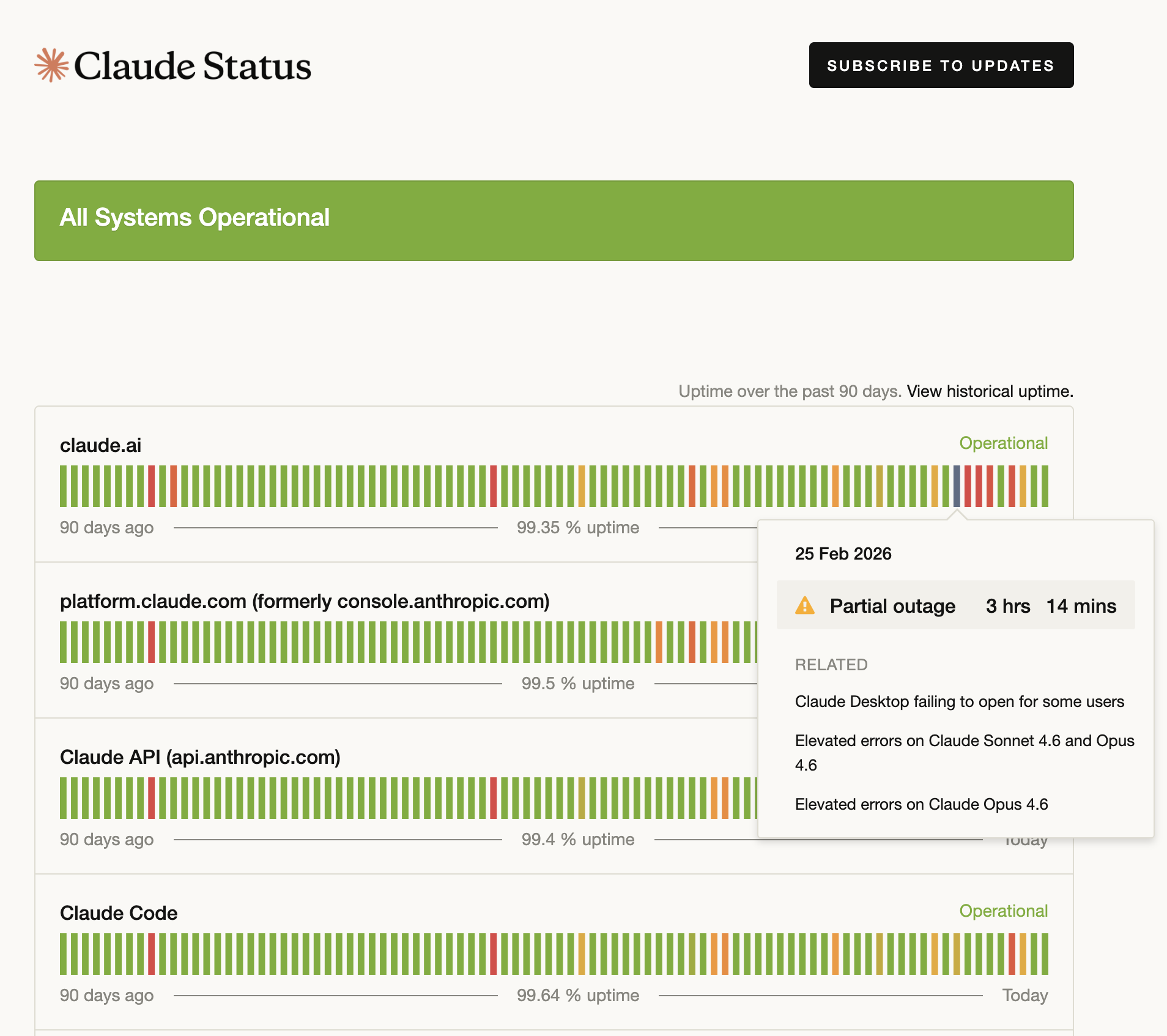1167x1036 pixels.
Task: Click the All Systems Operational banner
Action: 554,220
